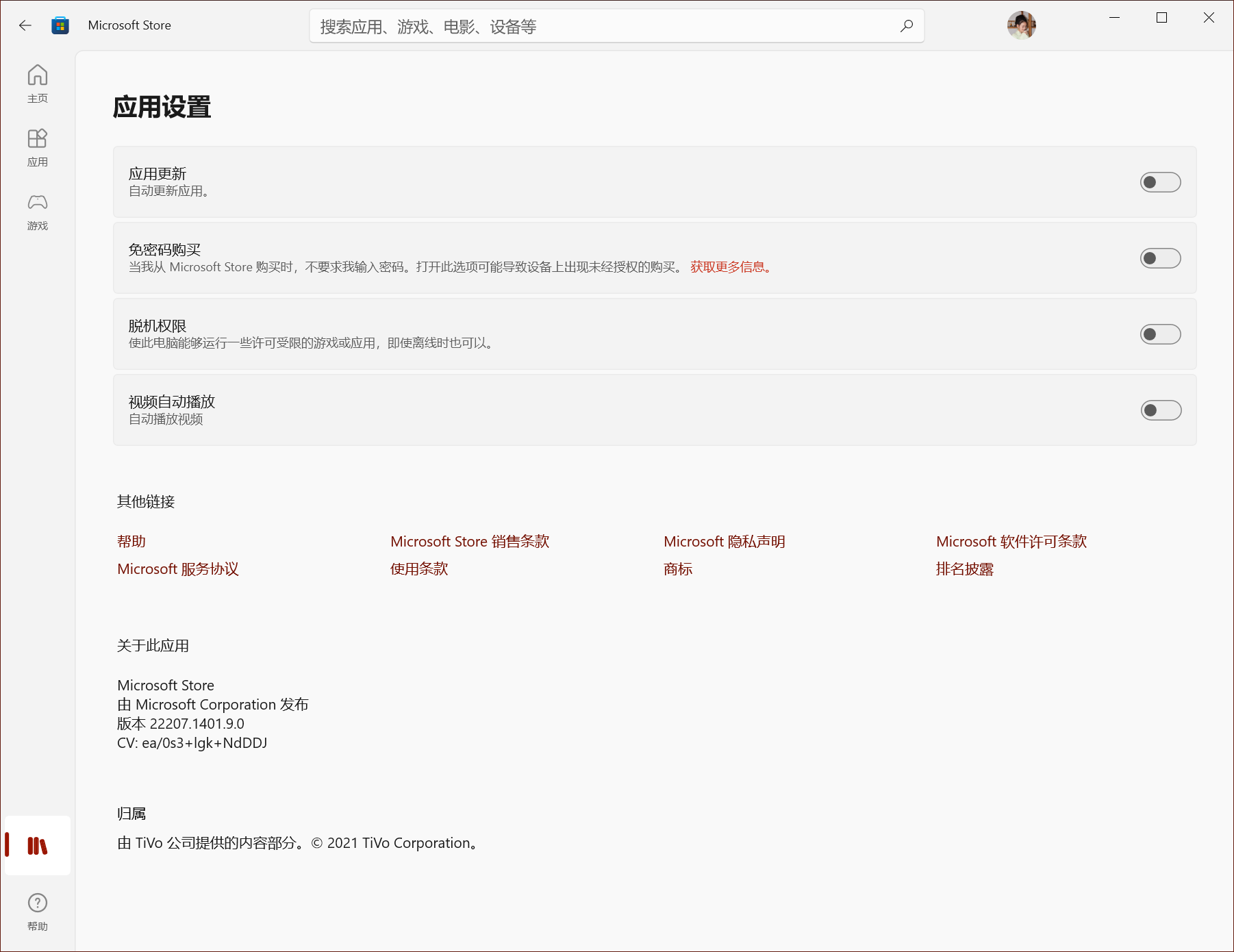1234x952 pixels.
Task: Open the 应用 apps sidebar section
Action: (38, 147)
